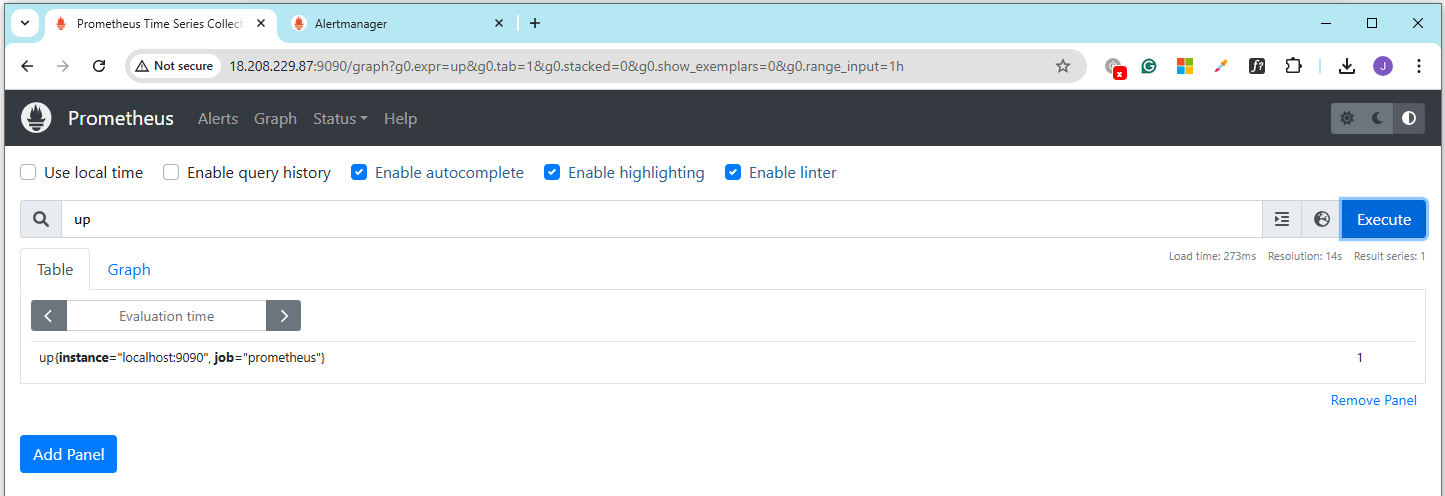Click the browser address bar URL

566,66
